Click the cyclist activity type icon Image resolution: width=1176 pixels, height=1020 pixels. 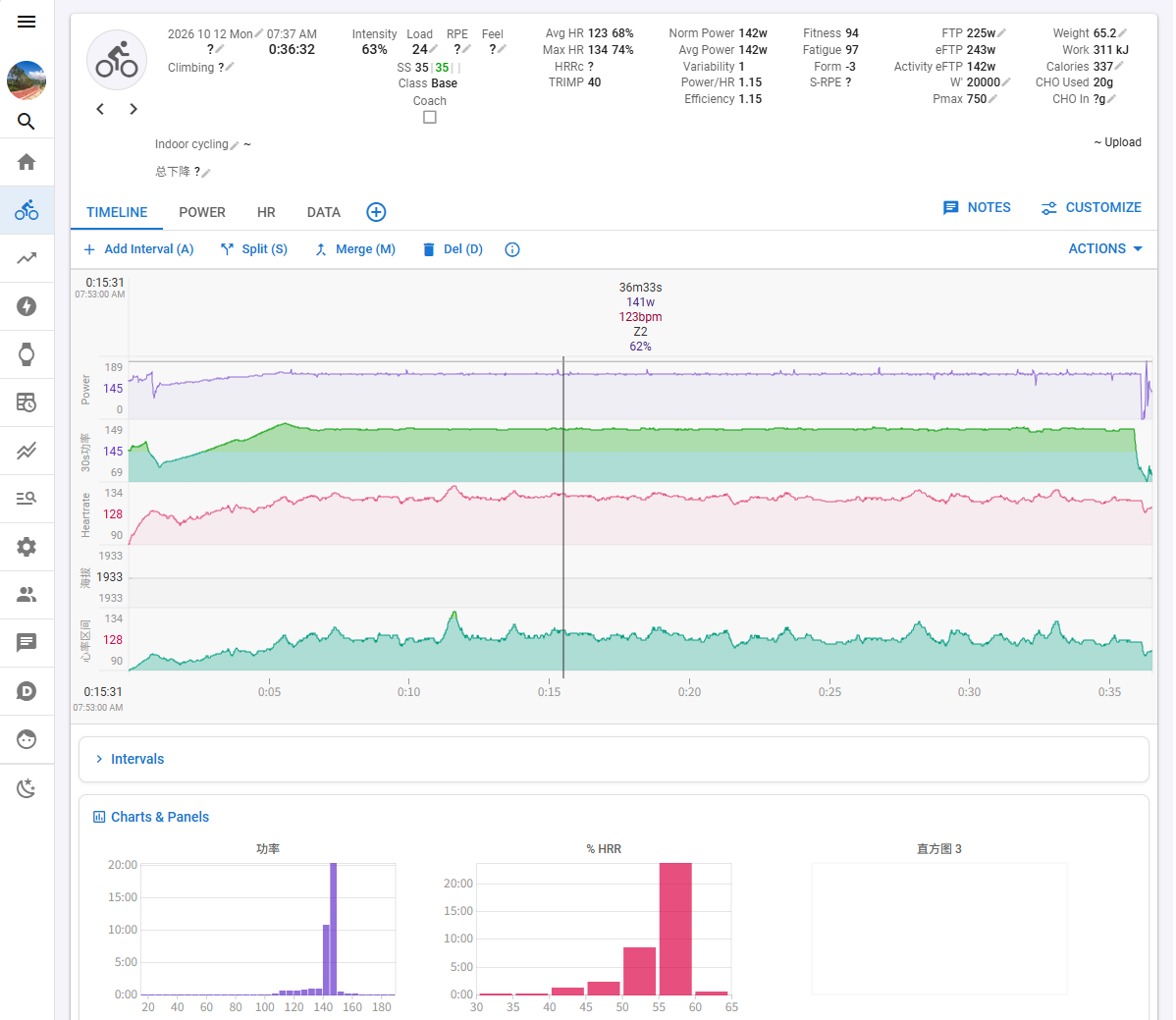(x=117, y=60)
